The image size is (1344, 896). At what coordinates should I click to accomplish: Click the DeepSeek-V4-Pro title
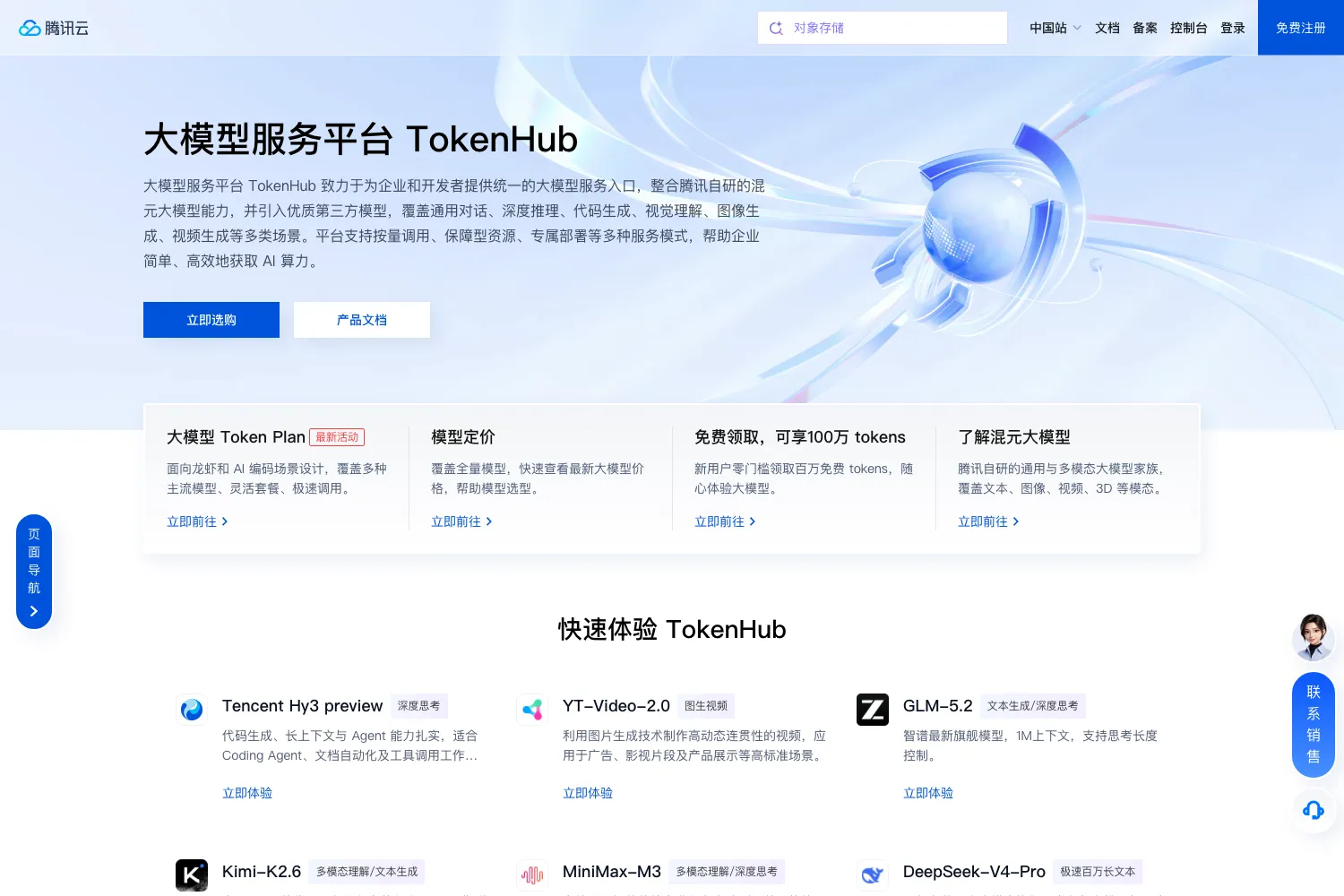click(974, 872)
